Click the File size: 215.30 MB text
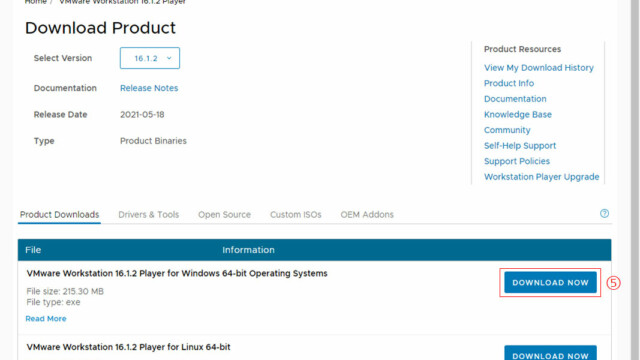The width and height of the screenshot is (640, 360). pyautogui.click(x=65, y=291)
